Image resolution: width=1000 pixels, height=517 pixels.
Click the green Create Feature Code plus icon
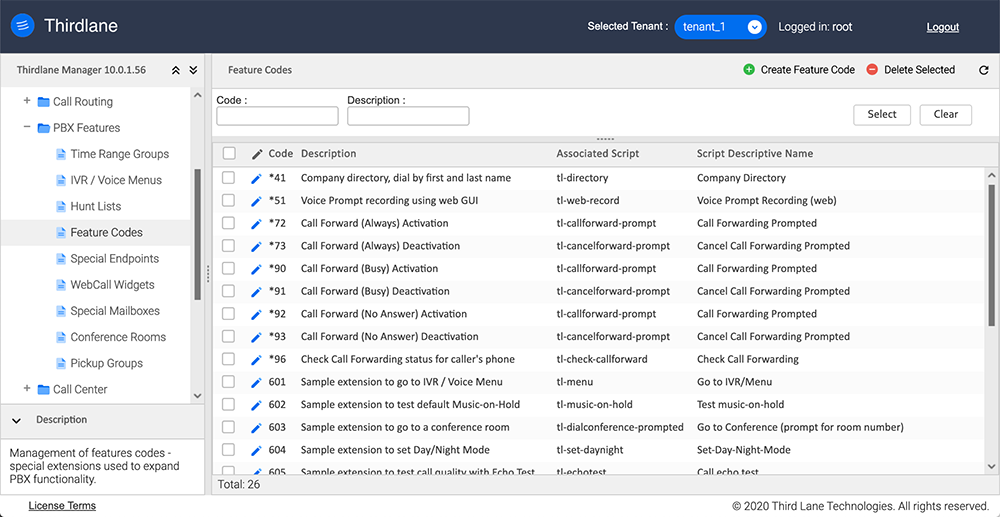pyautogui.click(x=749, y=70)
